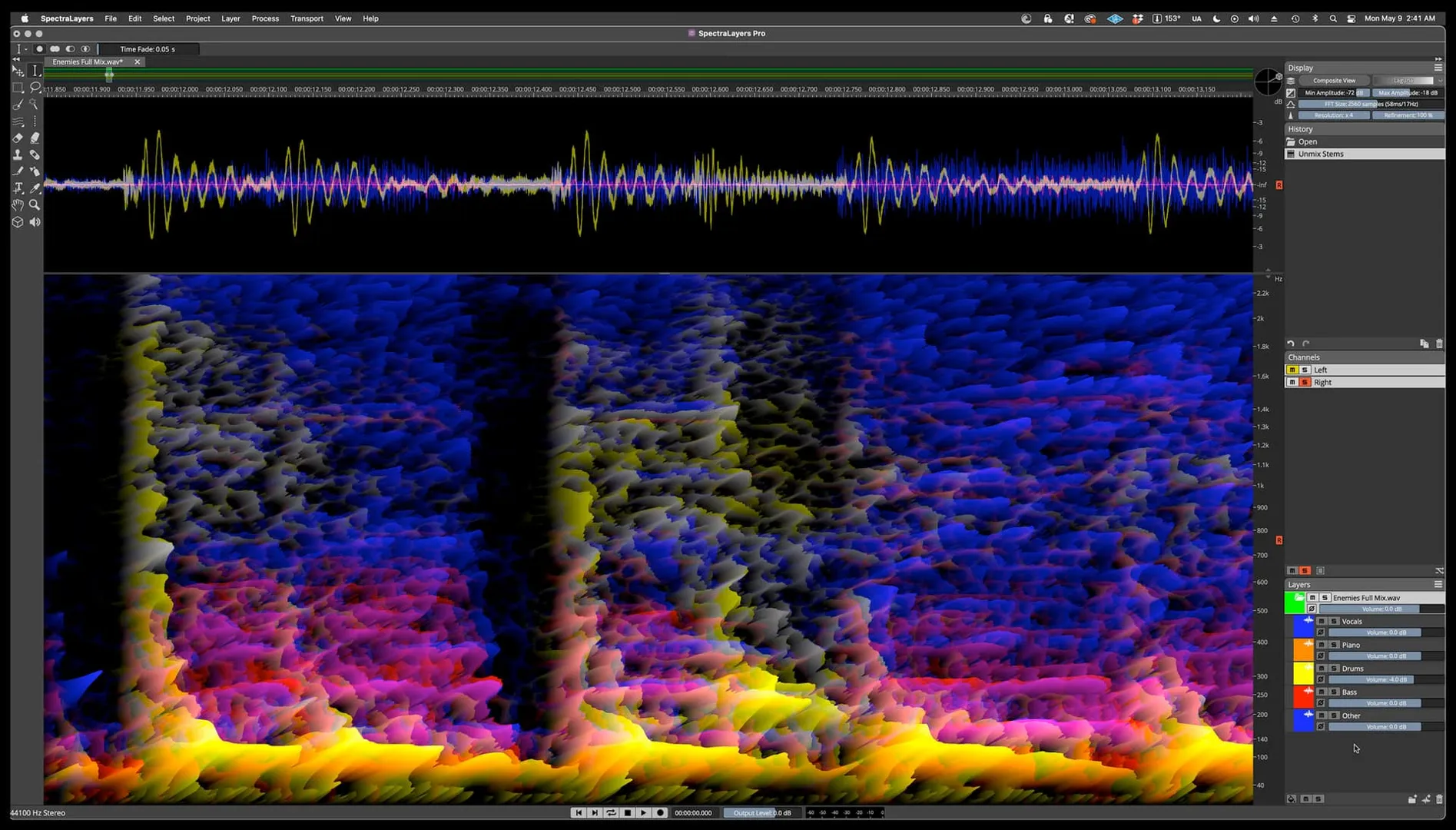Viewport: 1456px width, 830px height.
Task: Mute the Drums layer
Action: (1322, 669)
